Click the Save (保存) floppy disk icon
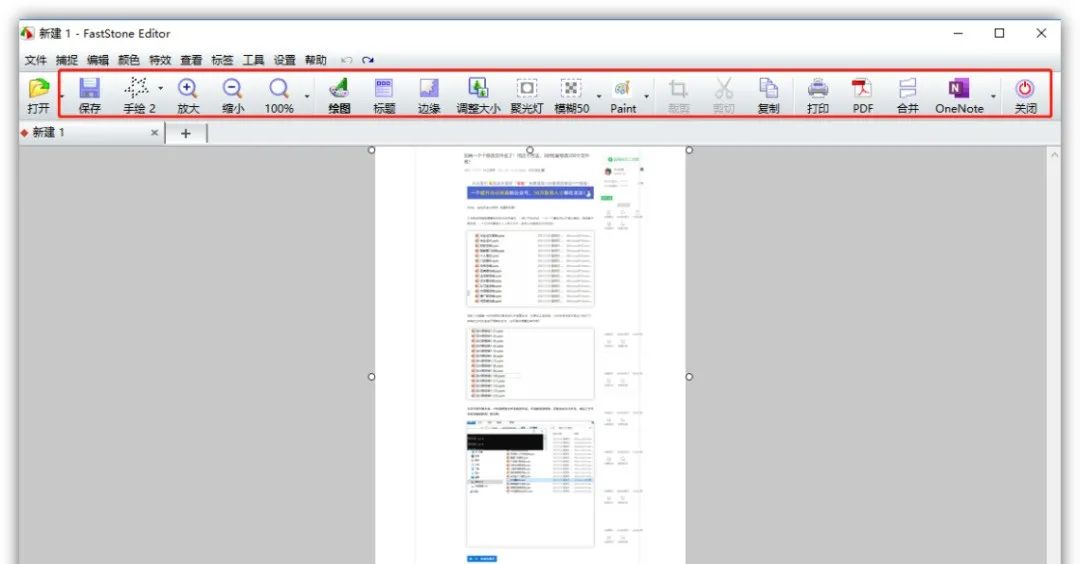This screenshot has width=1080, height=564. [x=90, y=88]
